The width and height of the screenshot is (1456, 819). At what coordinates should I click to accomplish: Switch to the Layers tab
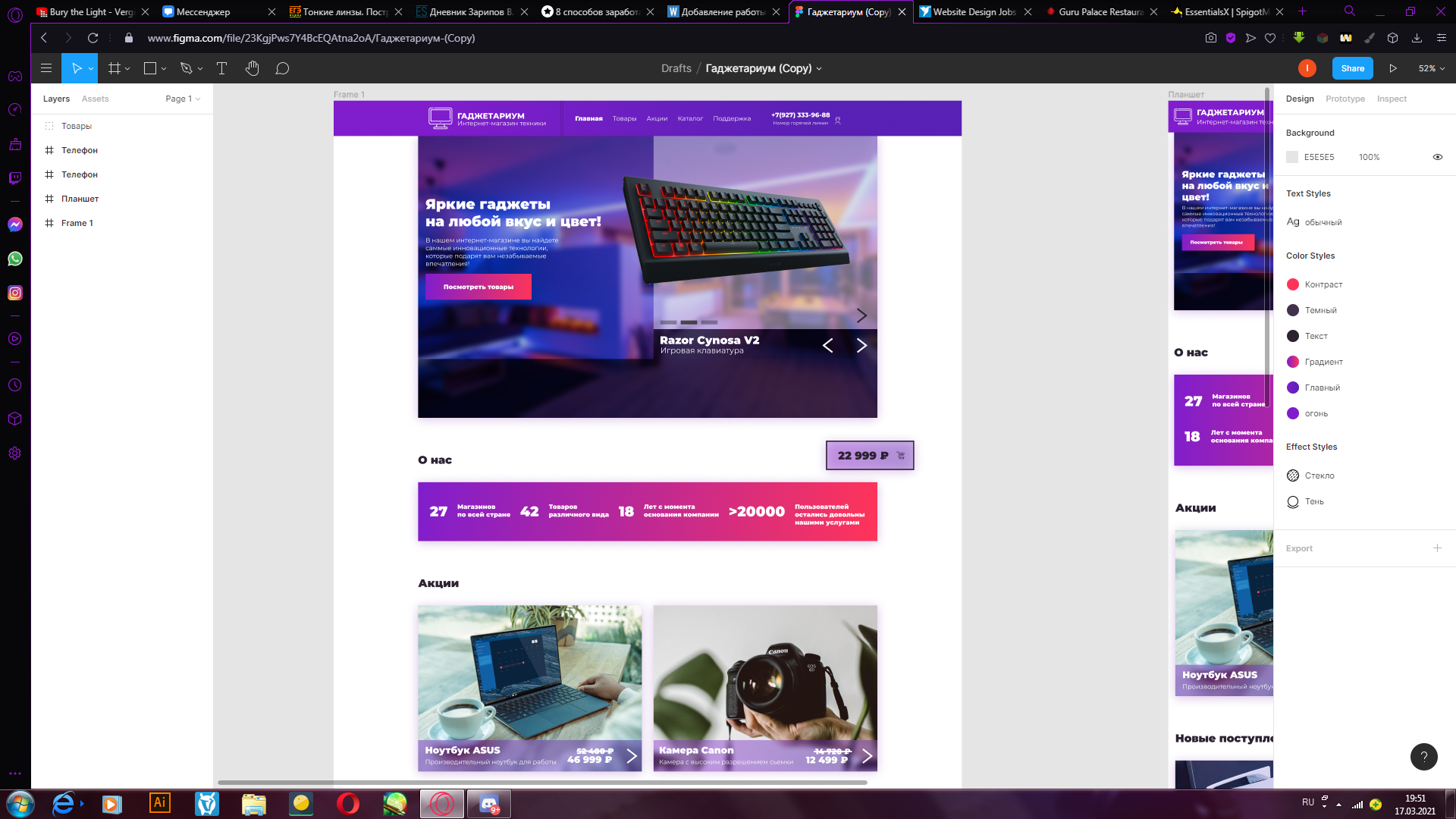[x=56, y=99]
